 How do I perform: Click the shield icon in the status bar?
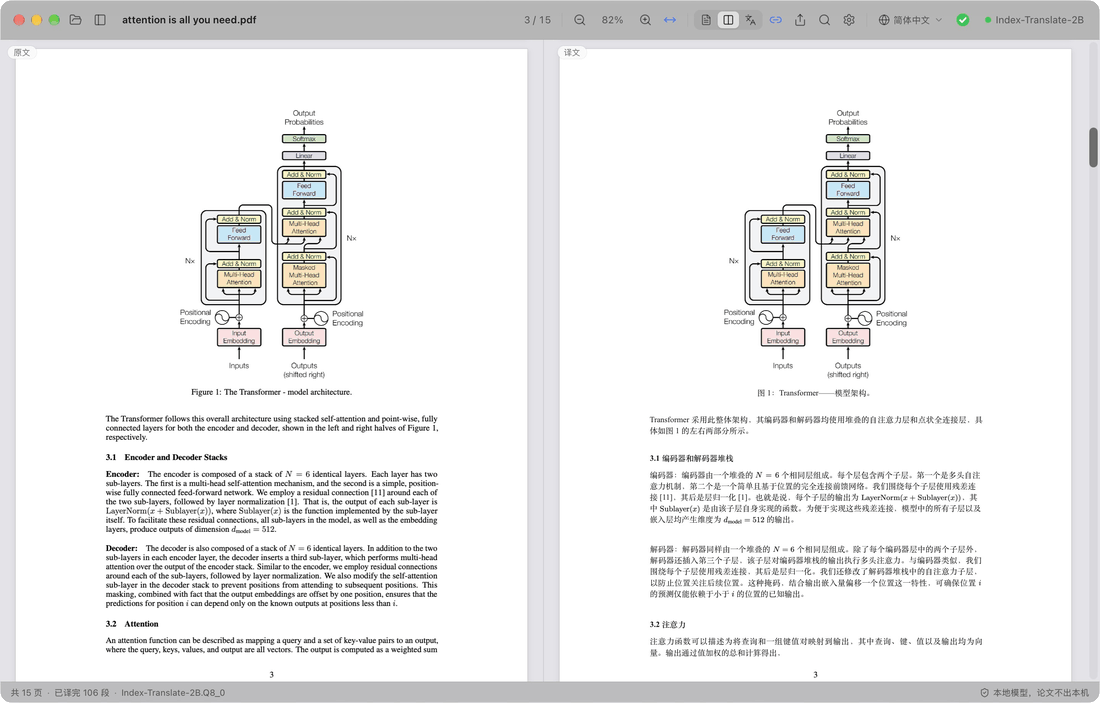(984, 692)
